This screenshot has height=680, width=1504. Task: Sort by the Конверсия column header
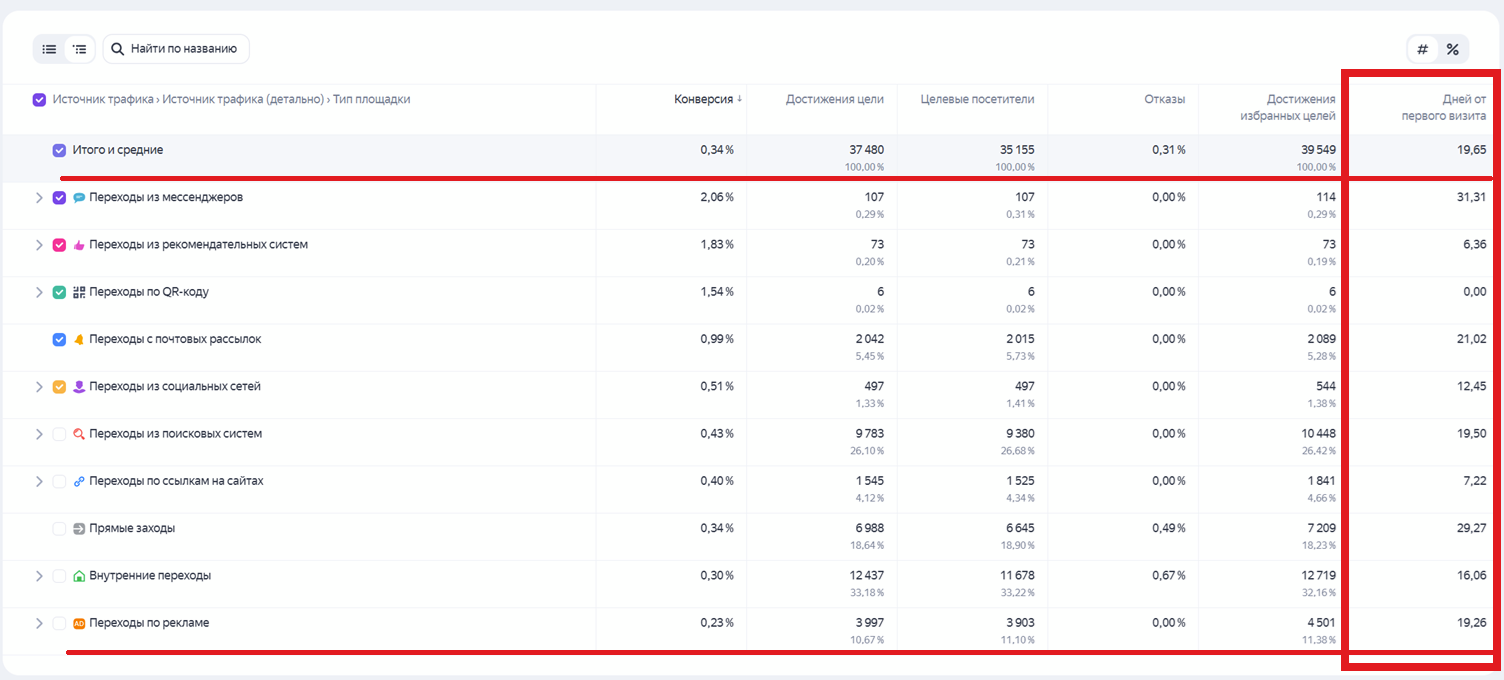coord(705,99)
